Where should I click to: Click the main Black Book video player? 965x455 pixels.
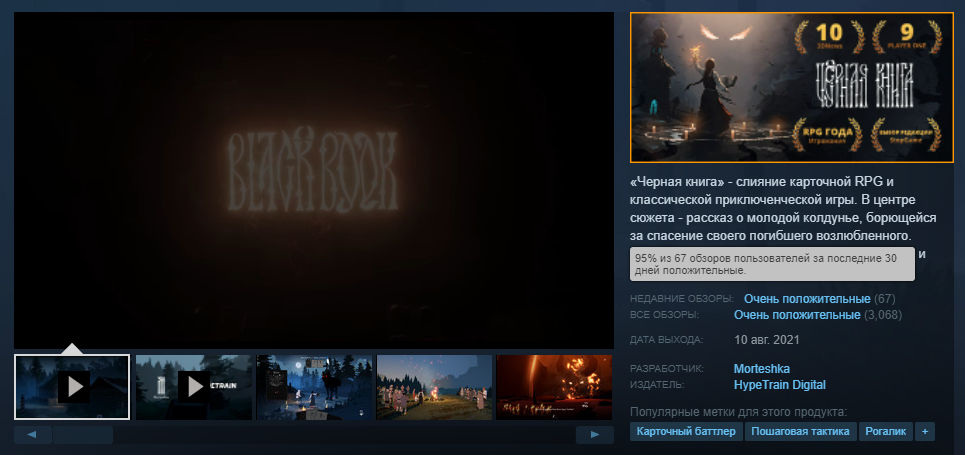click(x=314, y=180)
